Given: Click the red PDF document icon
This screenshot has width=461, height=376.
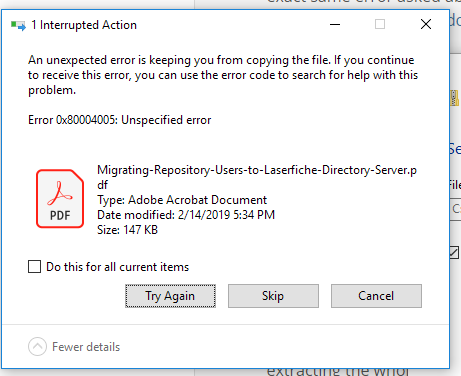Looking at the screenshot, I should [x=60, y=199].
